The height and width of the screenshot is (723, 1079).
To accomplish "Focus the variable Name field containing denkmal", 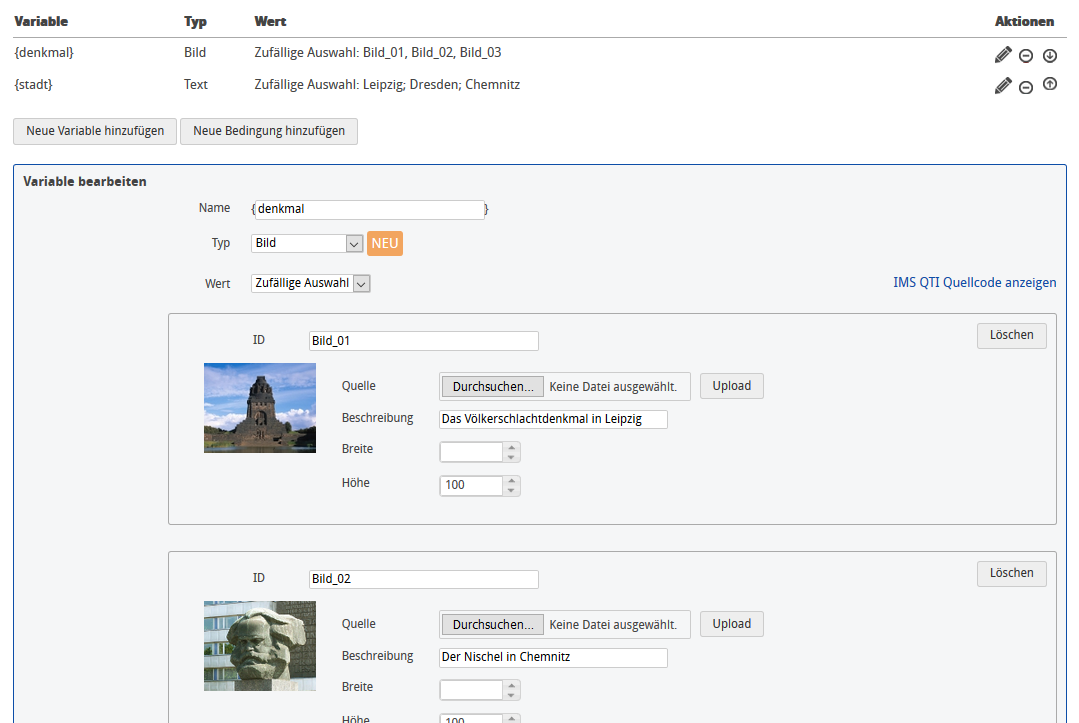I will tap(368, 210).
